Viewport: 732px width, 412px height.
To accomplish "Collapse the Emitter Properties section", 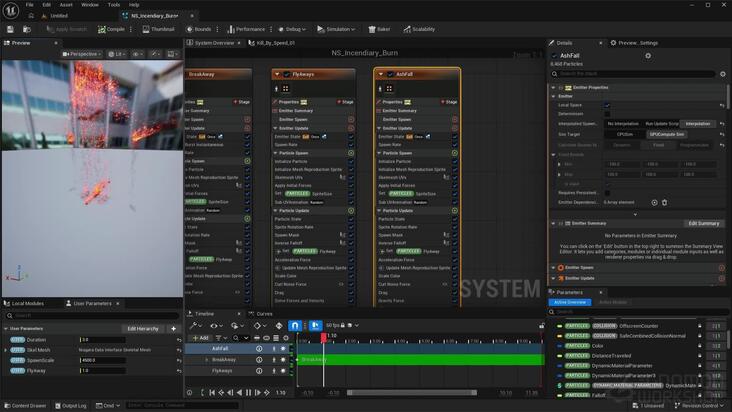I will point(553,88).
